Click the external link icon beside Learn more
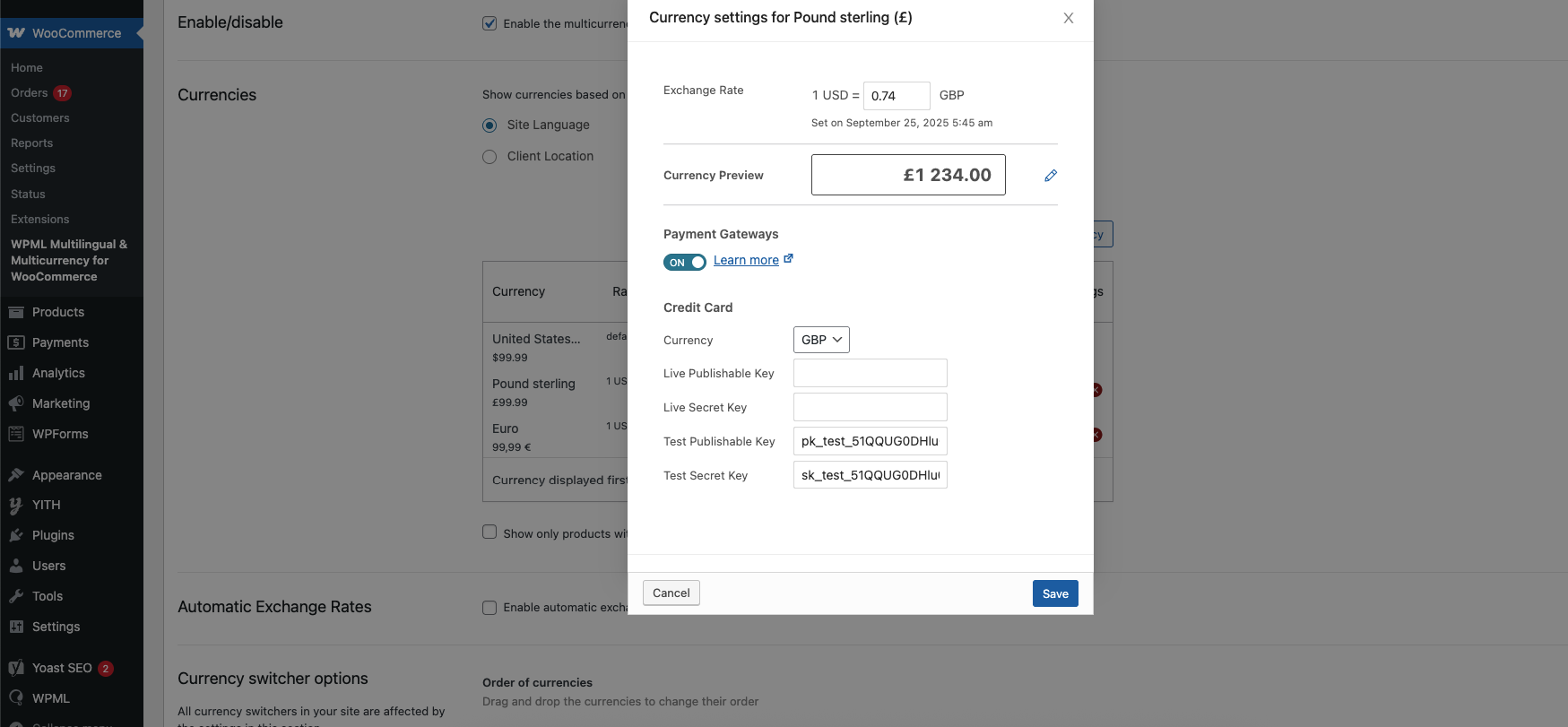This screenshot has height=727, width=1568. tap(788, 259)
